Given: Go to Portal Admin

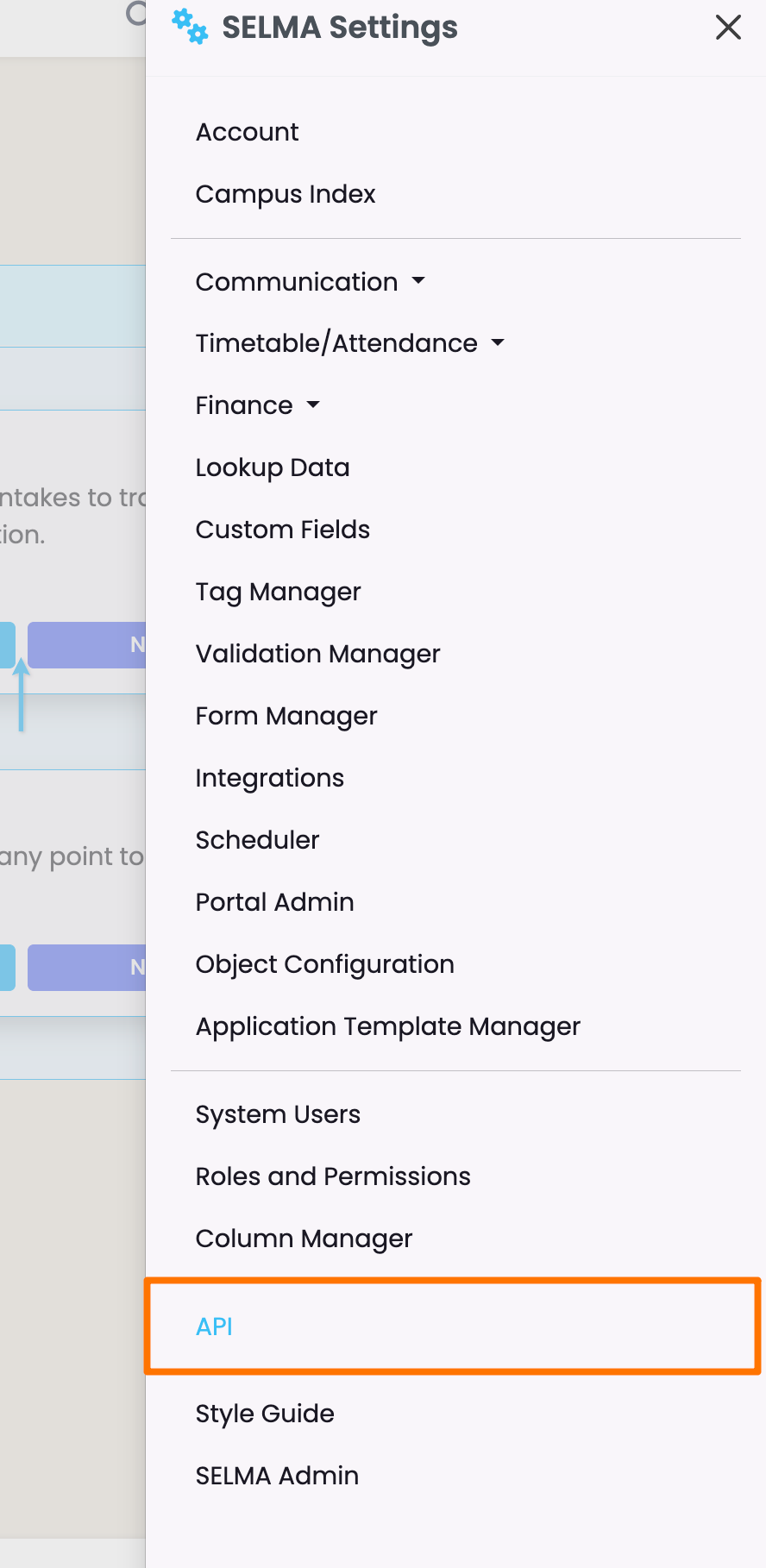Looking at the screenshot, I should [274, 902].
